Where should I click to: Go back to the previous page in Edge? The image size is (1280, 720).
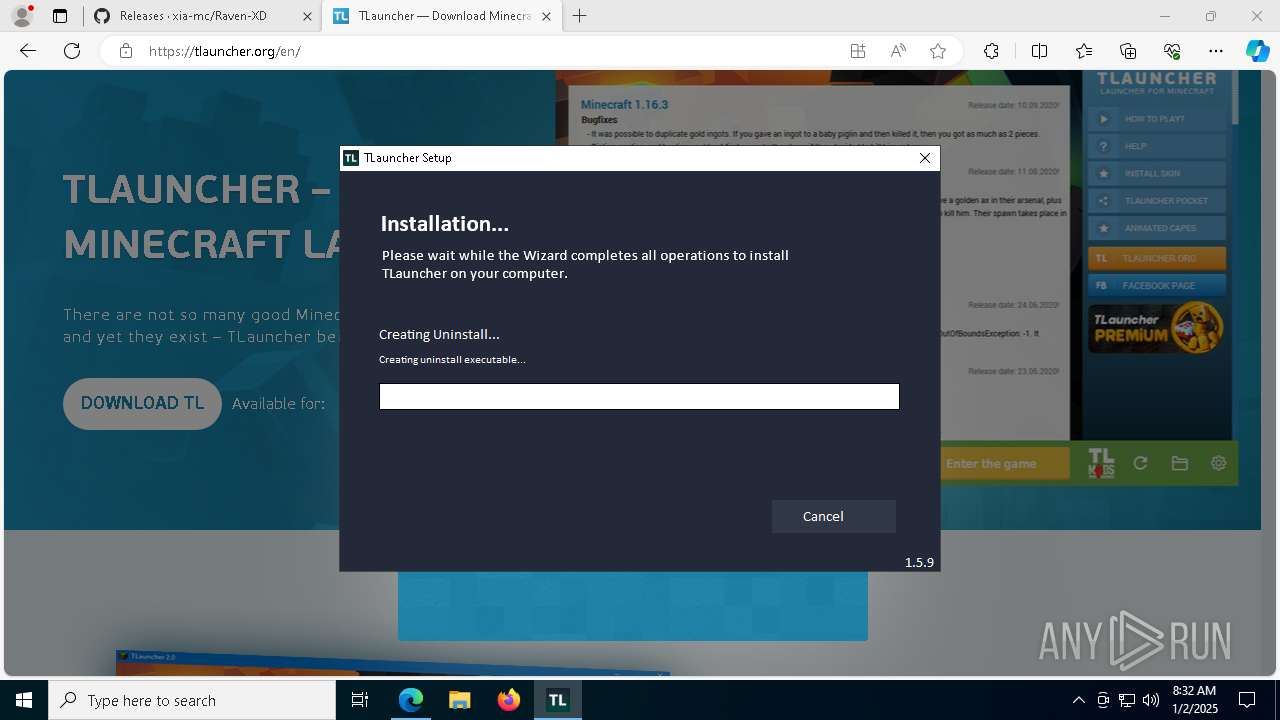pos(28,51)
